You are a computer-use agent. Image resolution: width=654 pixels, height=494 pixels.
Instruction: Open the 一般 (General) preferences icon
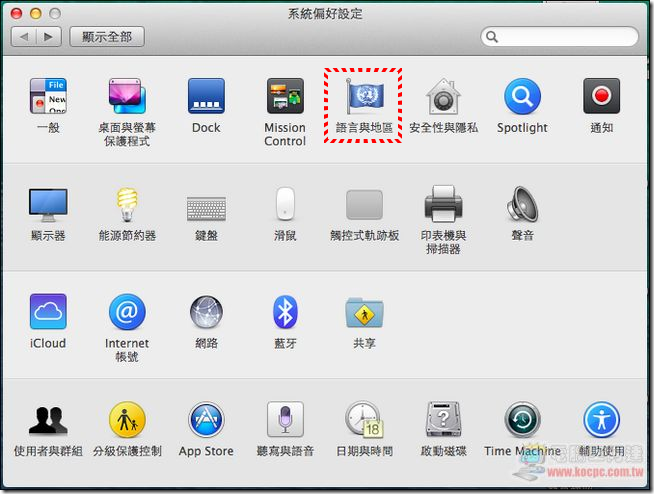(48, 96)
